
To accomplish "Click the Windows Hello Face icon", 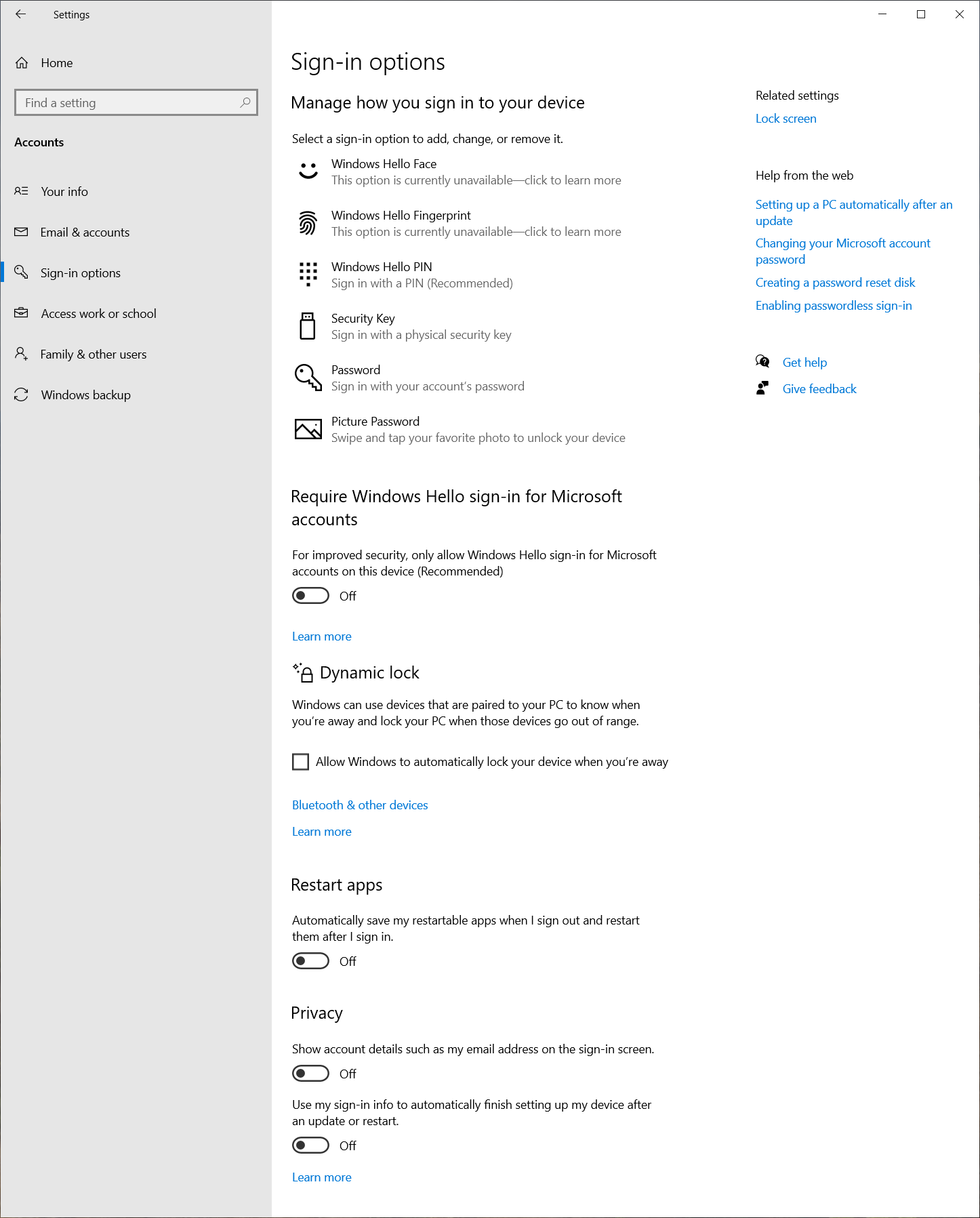I will (308, 171).
